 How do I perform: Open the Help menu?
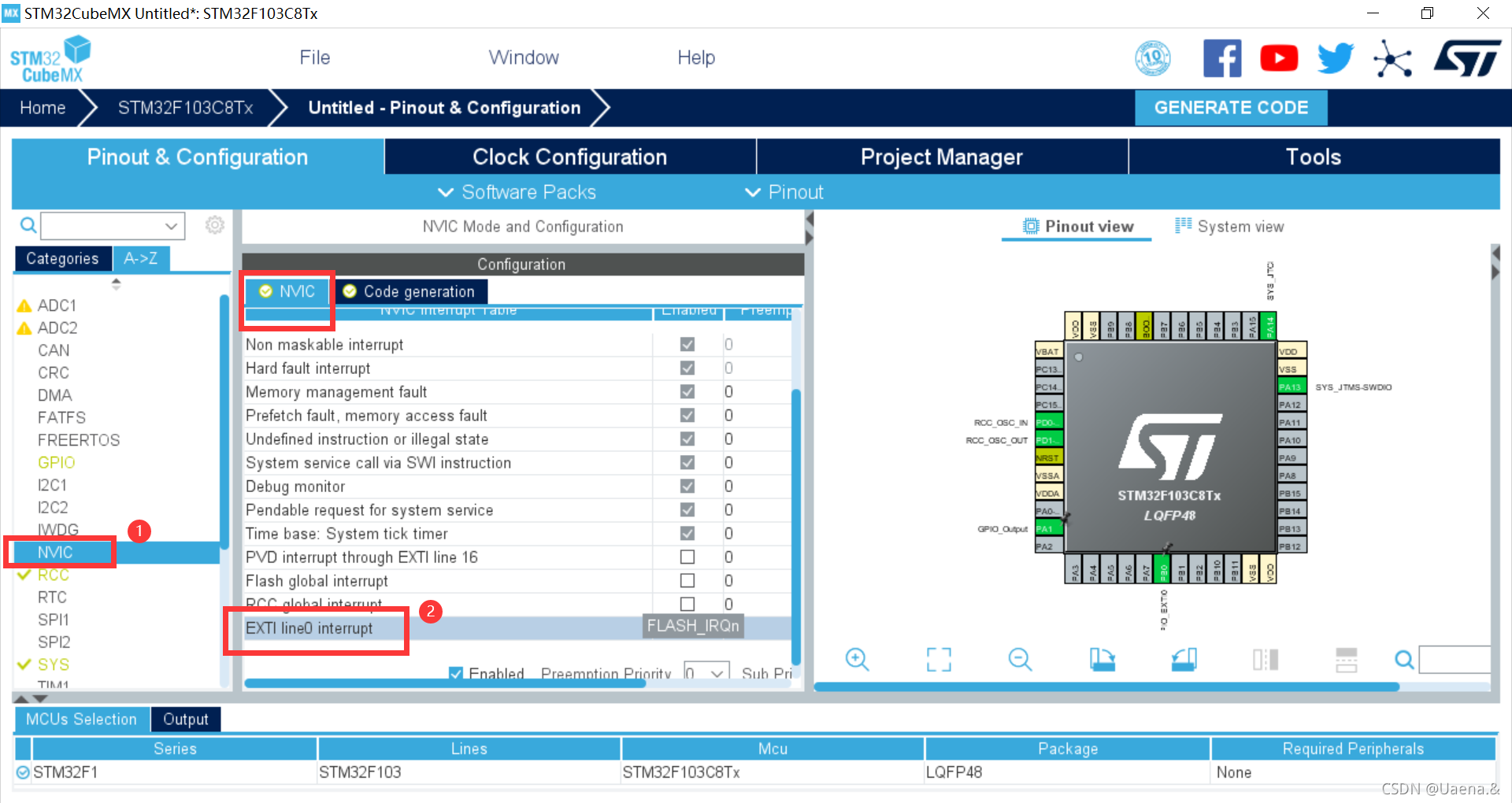(696, 57)
